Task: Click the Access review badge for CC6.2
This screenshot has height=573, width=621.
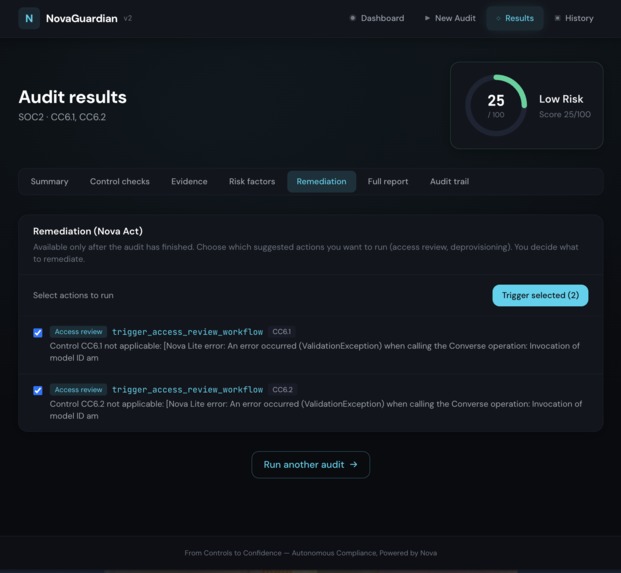Action: pyautogui.click(x=78, y=390)
